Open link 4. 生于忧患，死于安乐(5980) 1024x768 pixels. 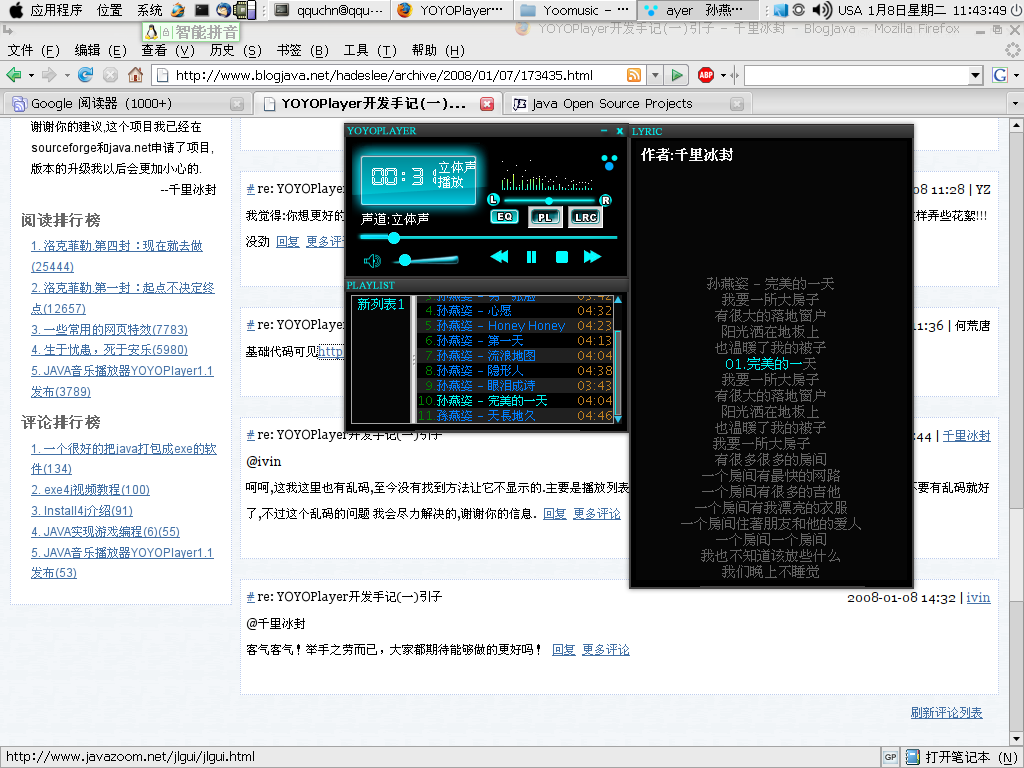click(109, 350)
